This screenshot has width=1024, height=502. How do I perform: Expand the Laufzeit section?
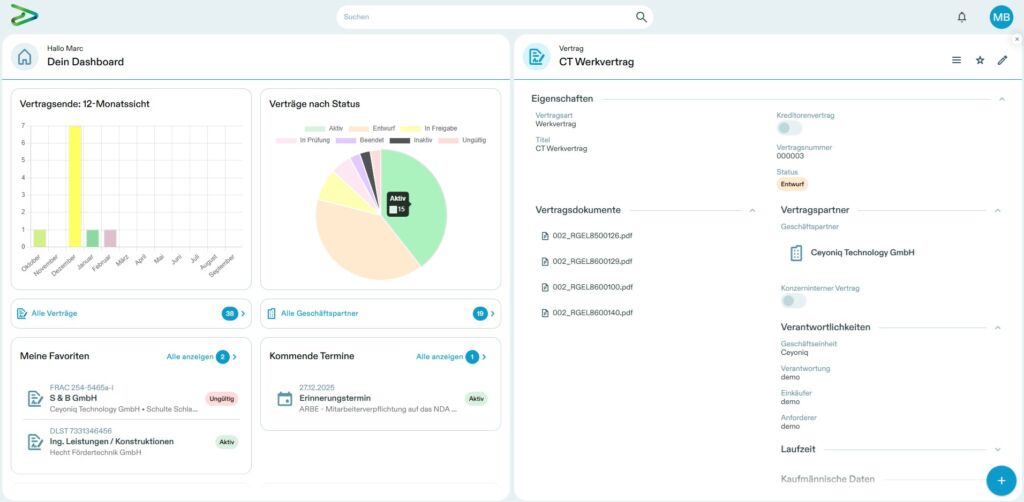(x=998, y=450)
